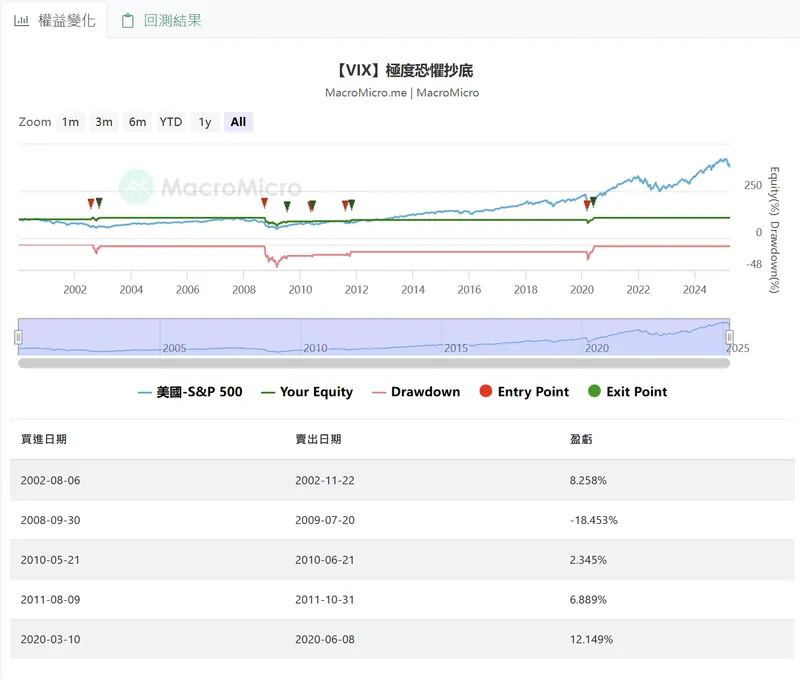
Task: Click the gray scrollbar under the navigator
Action: tap(373, 362)
